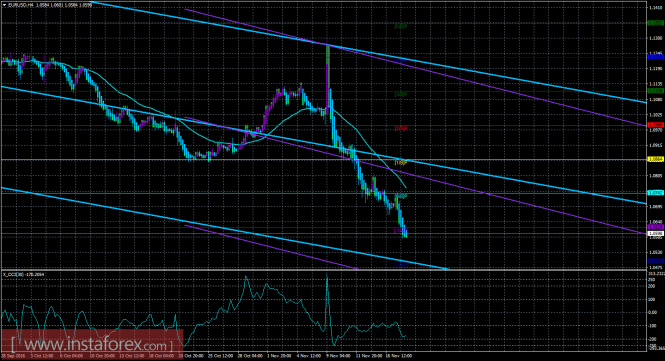Select the cyan price tag on price scale

pyautogui.click(x=656, y=193)
